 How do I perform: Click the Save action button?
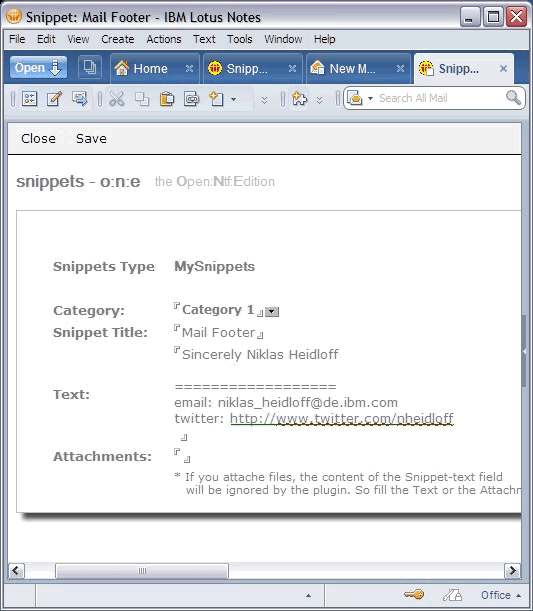pos(91,138)
